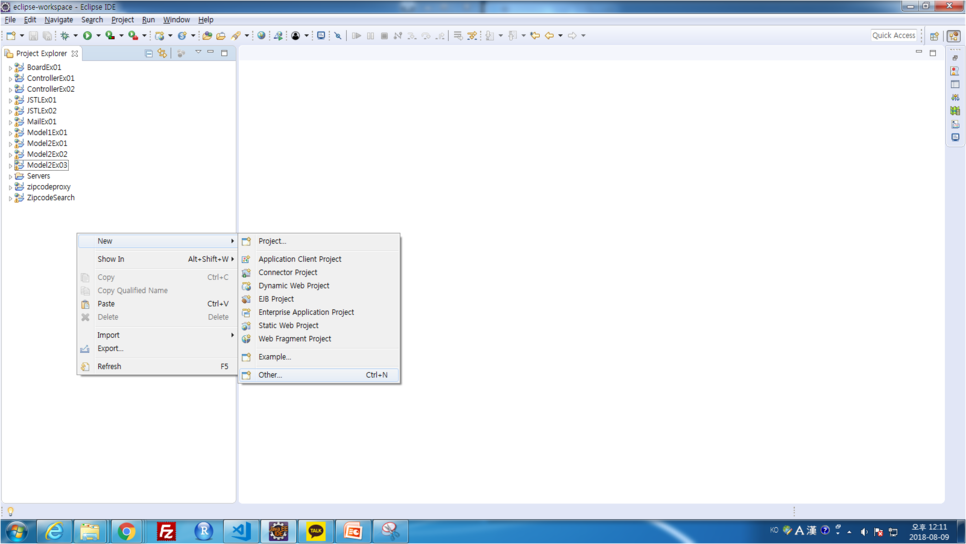Select the ControllerEx02 project

51,89
